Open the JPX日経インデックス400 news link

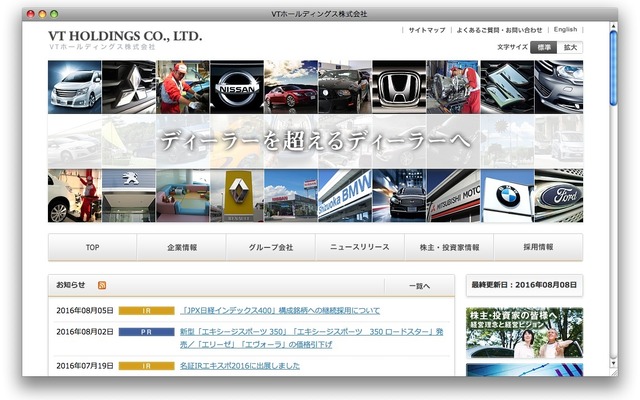280,311
